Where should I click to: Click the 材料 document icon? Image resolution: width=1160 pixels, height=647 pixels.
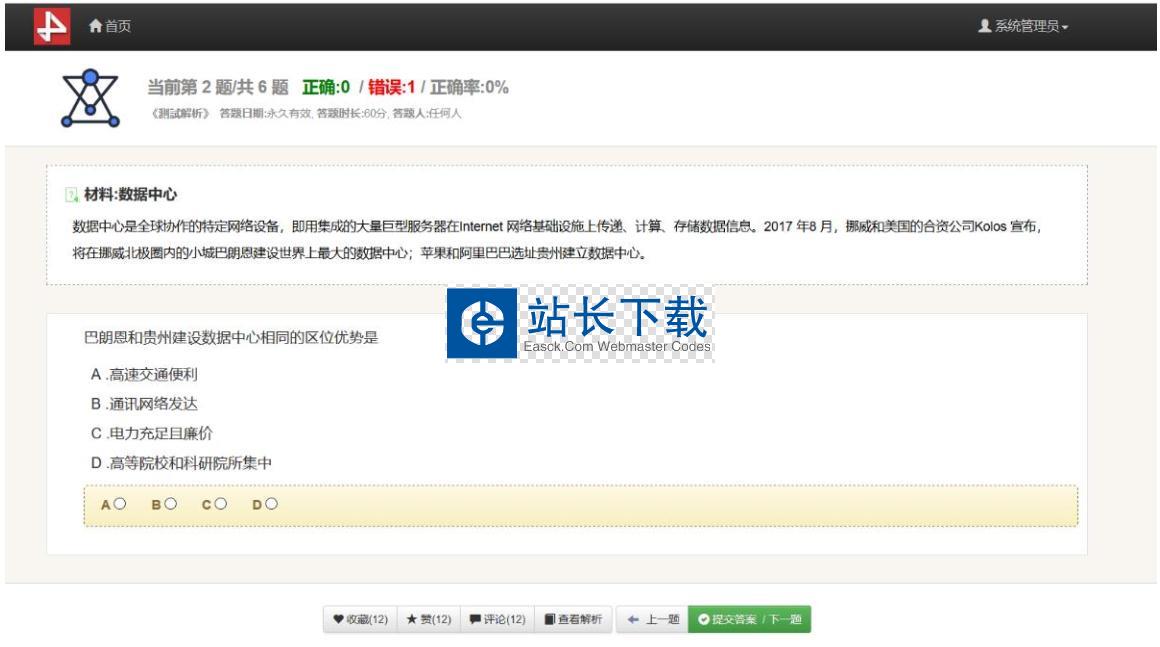point(72,194)
